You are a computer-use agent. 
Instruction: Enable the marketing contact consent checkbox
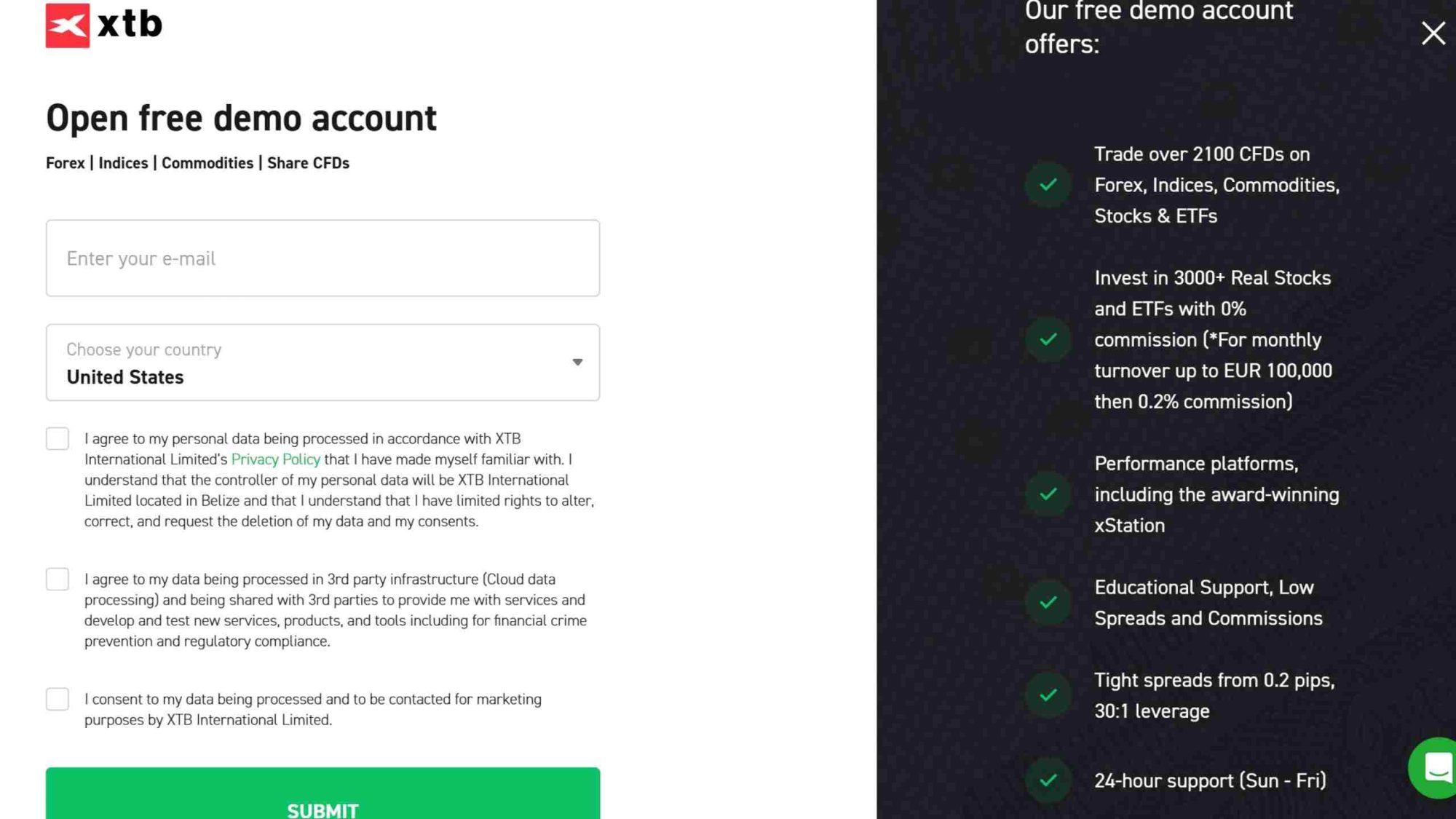(58, 700)
